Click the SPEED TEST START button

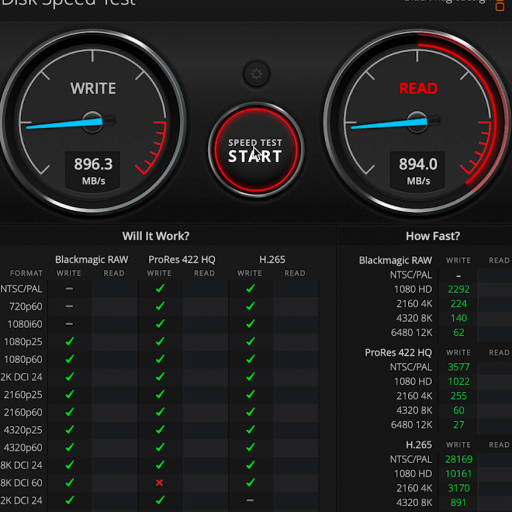256,150
